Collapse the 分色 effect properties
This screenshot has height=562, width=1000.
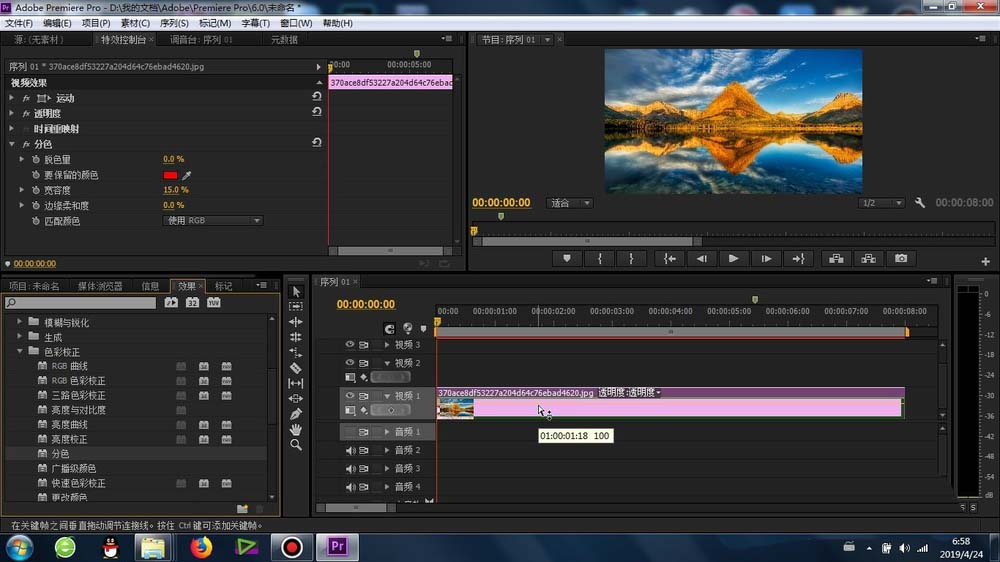click(11, 144)
